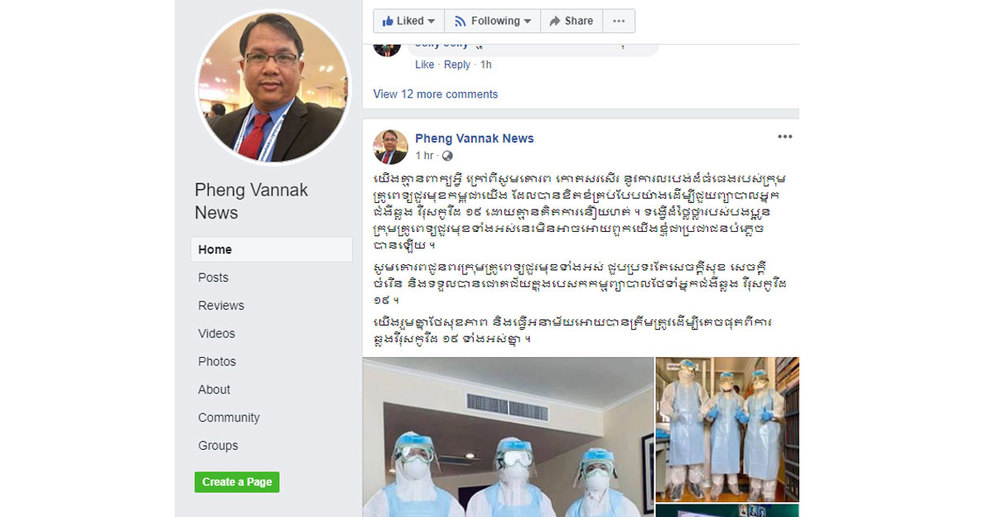
Task: Go to the Reviews section
Action: pyautogui.click(x=221, y=305)
